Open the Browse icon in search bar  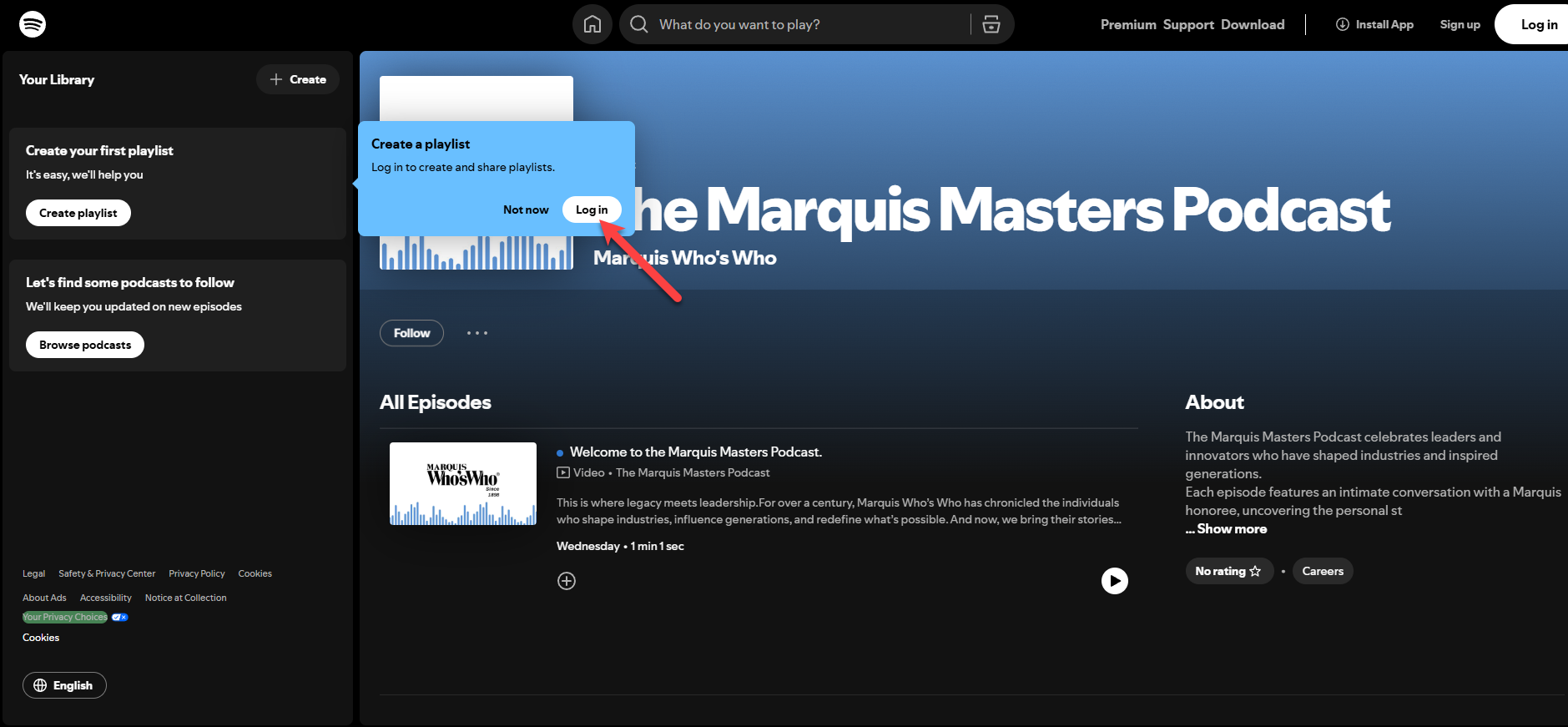pyautogui.click(x=991, y=24)
